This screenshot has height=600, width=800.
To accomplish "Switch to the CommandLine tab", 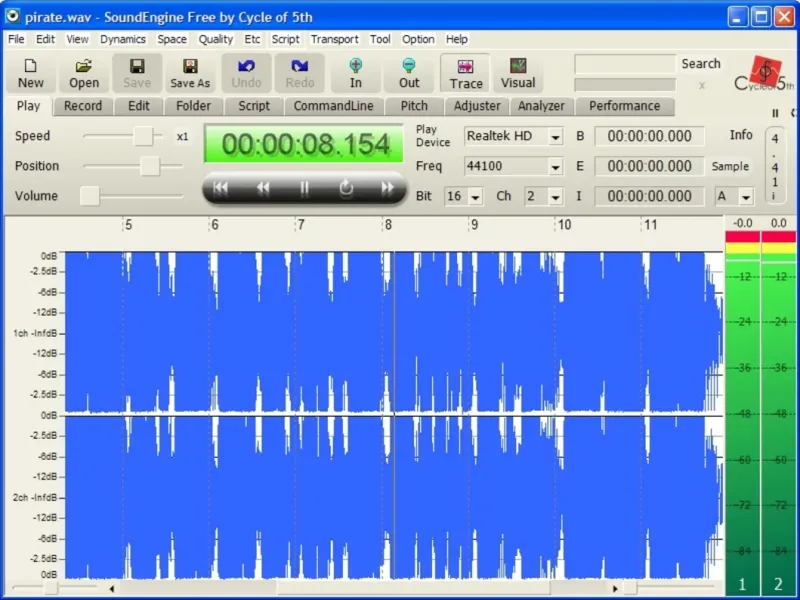I will click(x=333, y=106).
